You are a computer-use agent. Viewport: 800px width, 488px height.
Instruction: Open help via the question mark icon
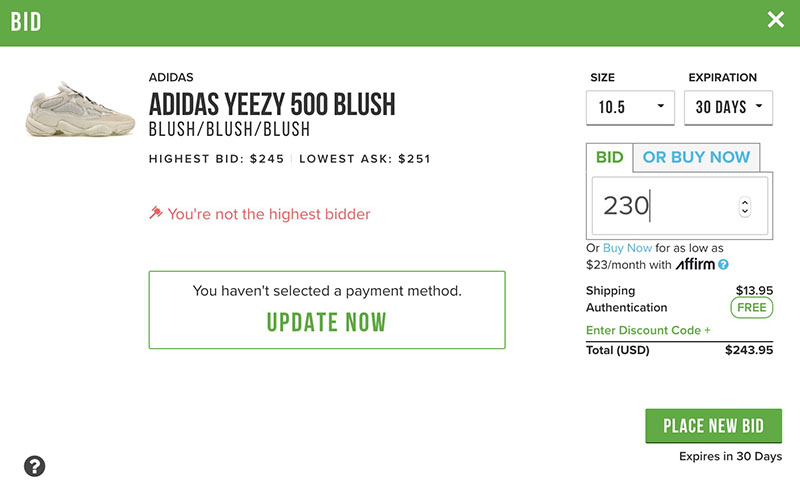(35, 465)
